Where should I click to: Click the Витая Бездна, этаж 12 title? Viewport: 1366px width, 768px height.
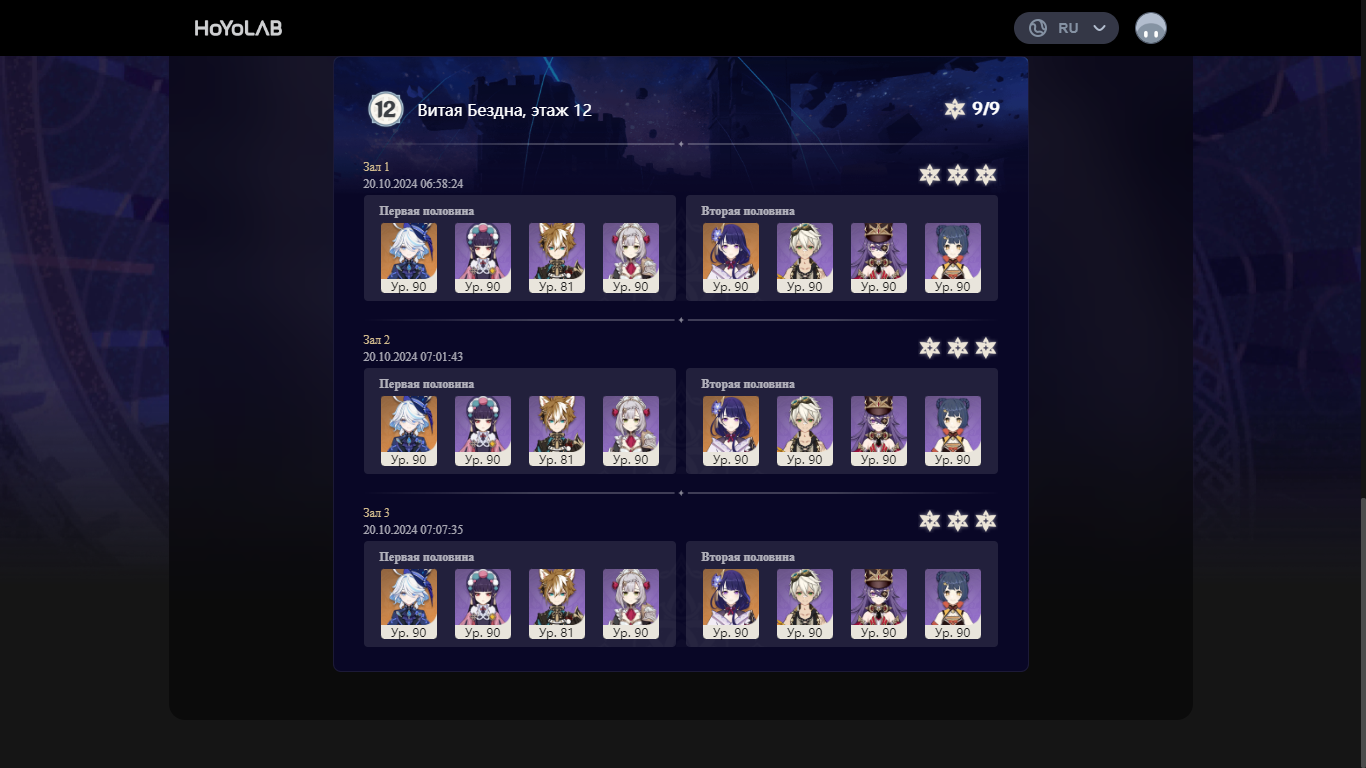(x=504, y=110)
